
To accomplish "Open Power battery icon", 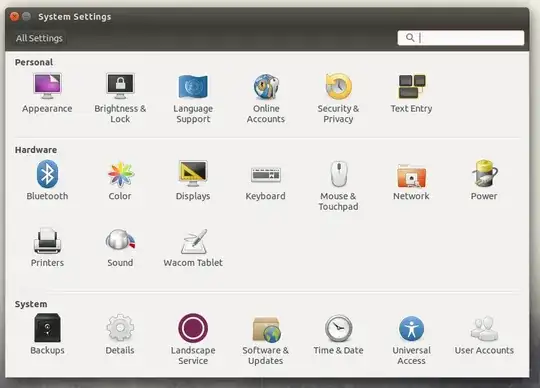I will coord(484,173).
